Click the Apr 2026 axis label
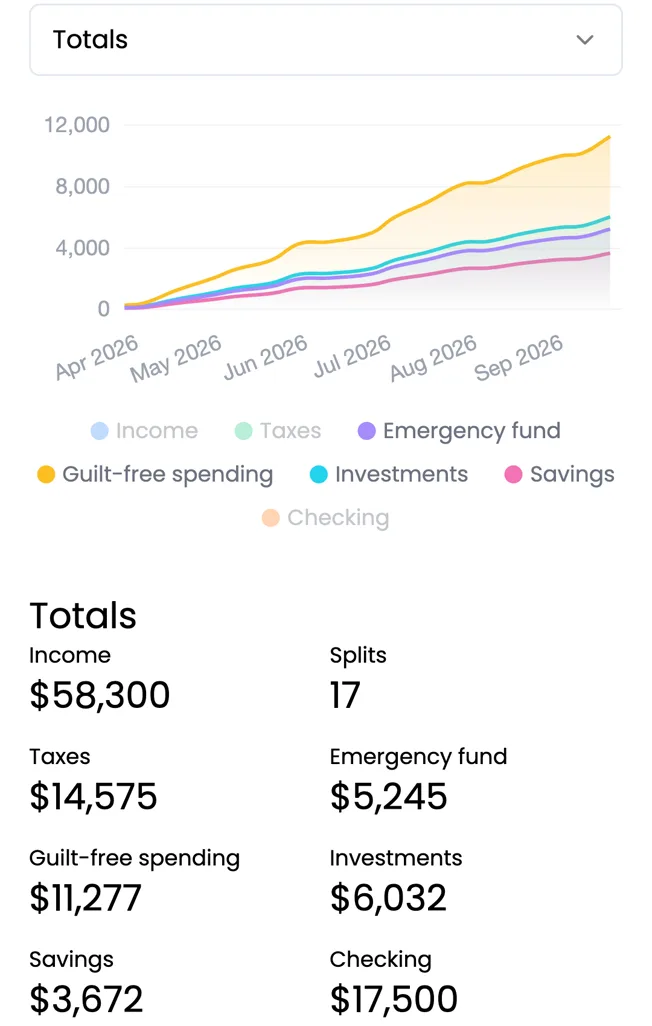 point(97,357)
